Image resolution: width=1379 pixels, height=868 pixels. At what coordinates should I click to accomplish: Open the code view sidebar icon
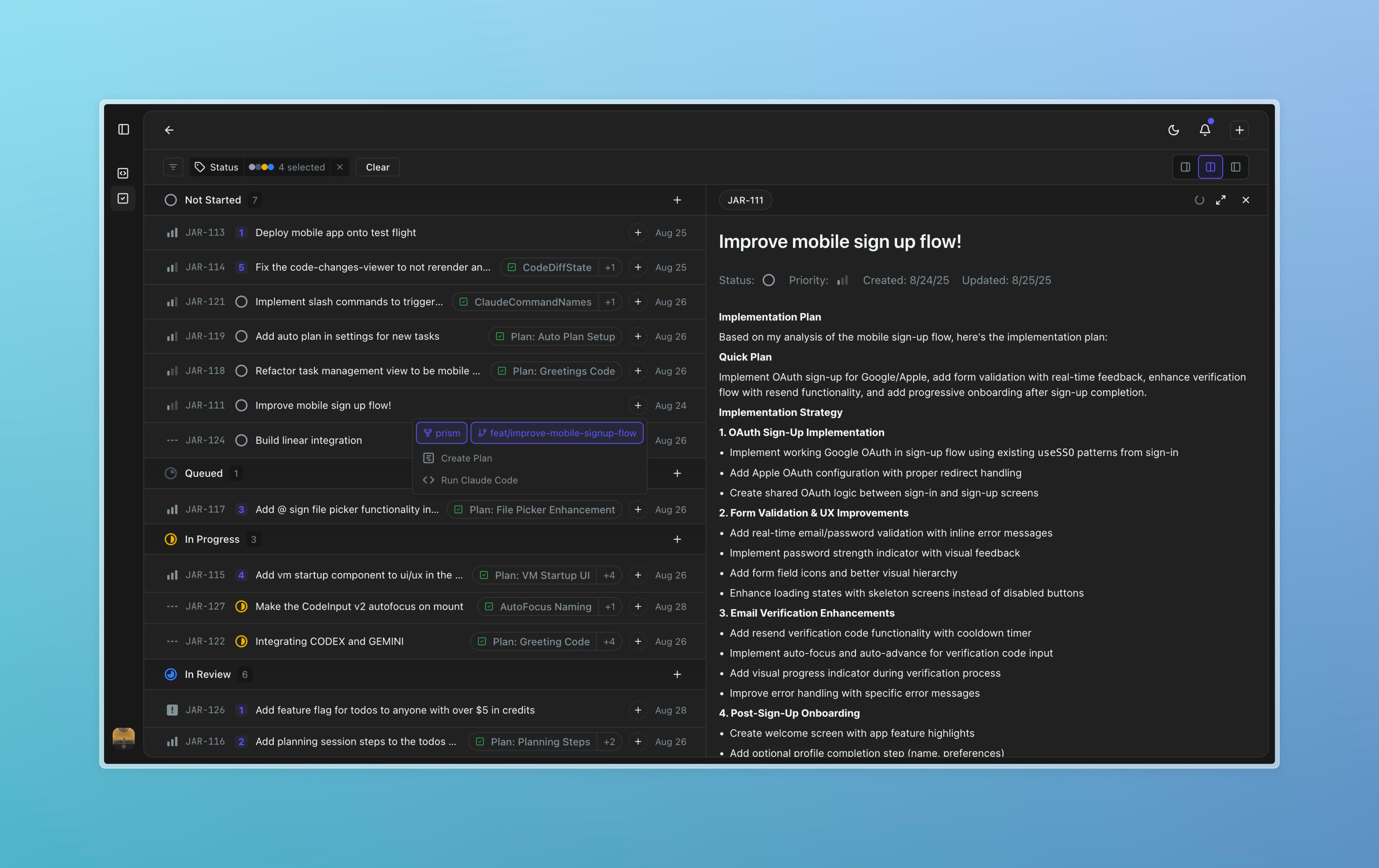click(123, 173)
